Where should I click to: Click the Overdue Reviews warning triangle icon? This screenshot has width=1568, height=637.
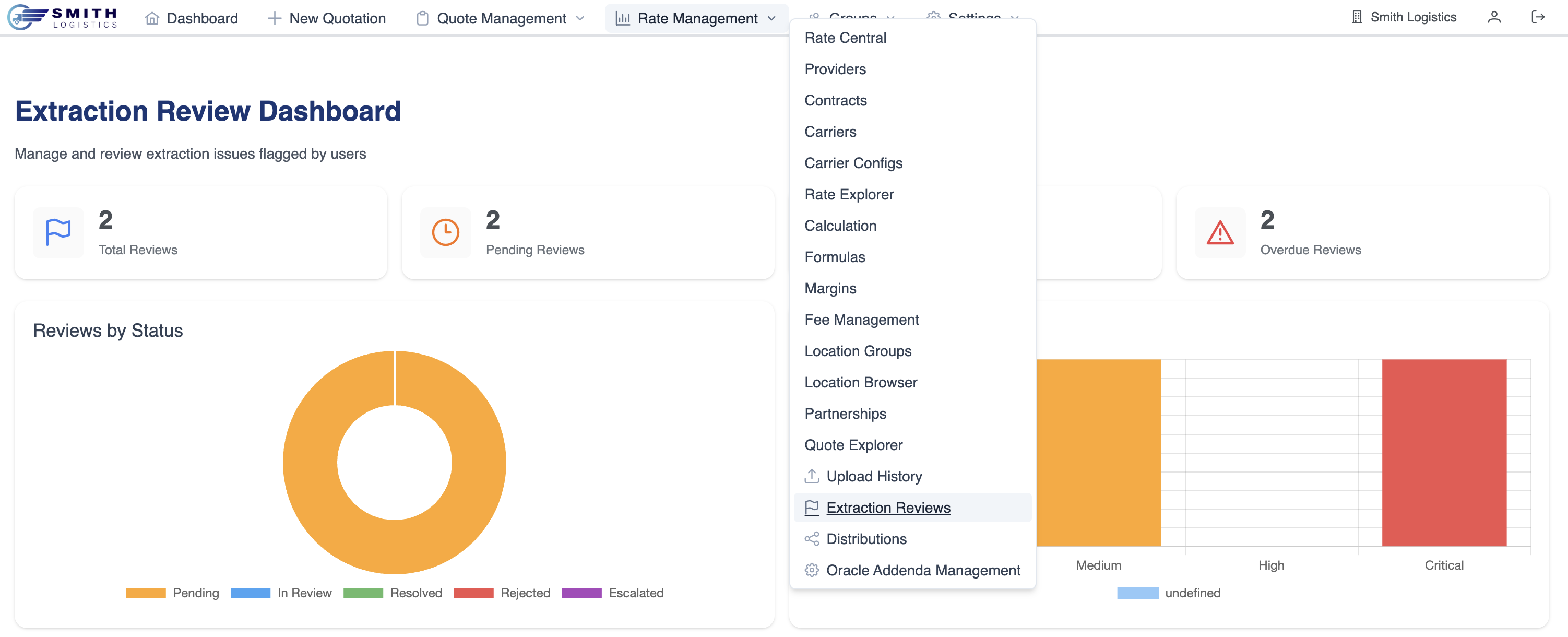(x=1219, y=233)
